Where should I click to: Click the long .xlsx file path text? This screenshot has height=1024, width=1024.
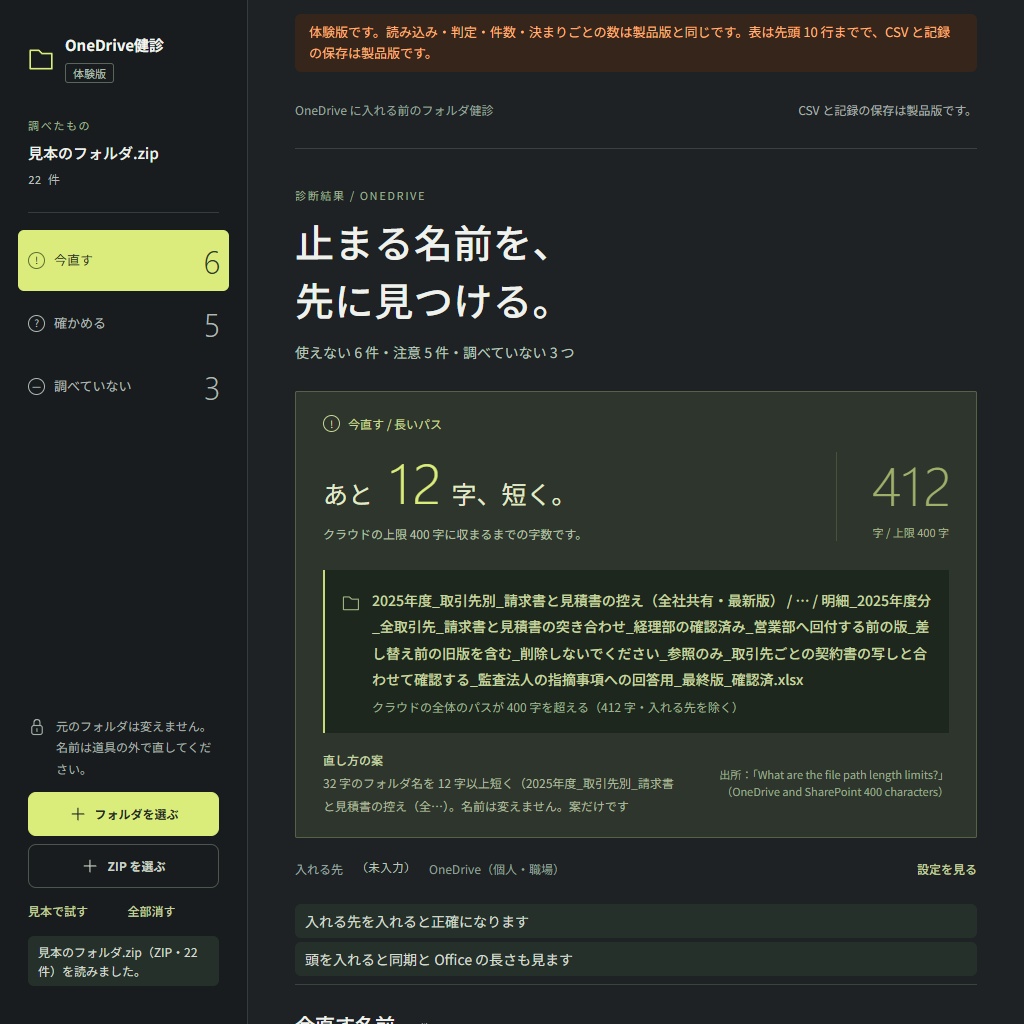[651, 640]
